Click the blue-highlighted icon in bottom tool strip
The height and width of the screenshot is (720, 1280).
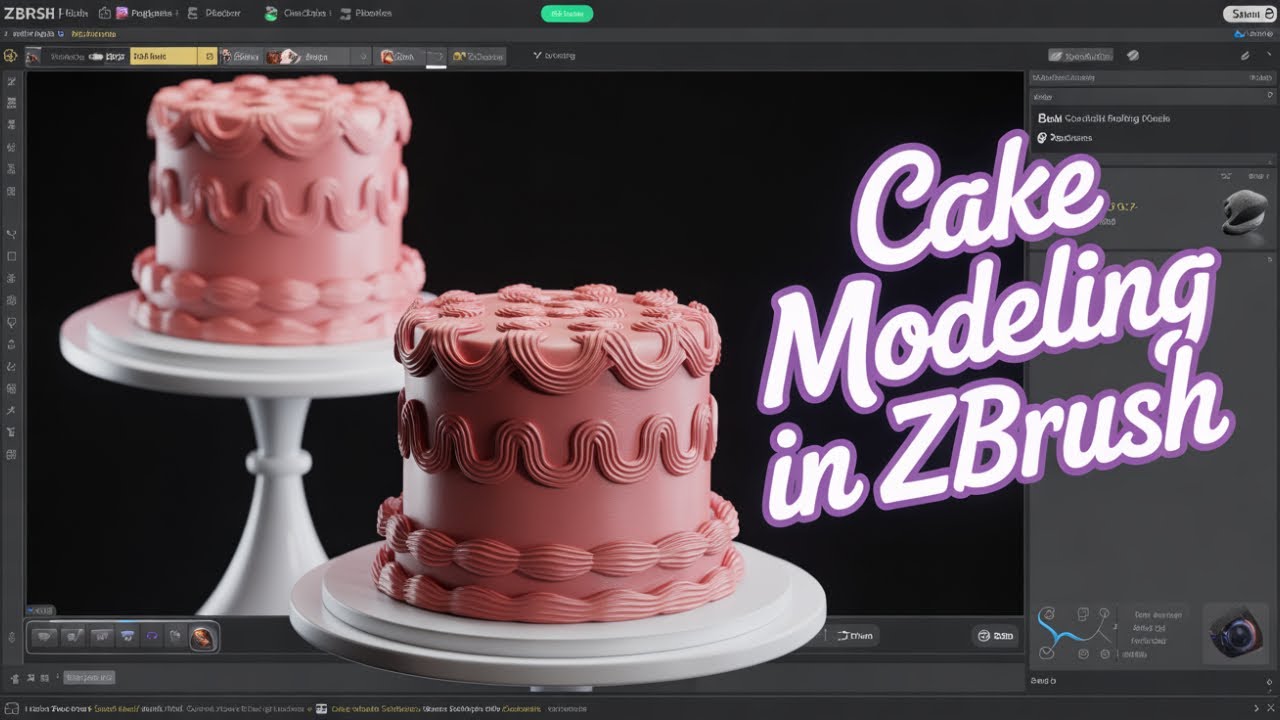click(x=127, y=636)
